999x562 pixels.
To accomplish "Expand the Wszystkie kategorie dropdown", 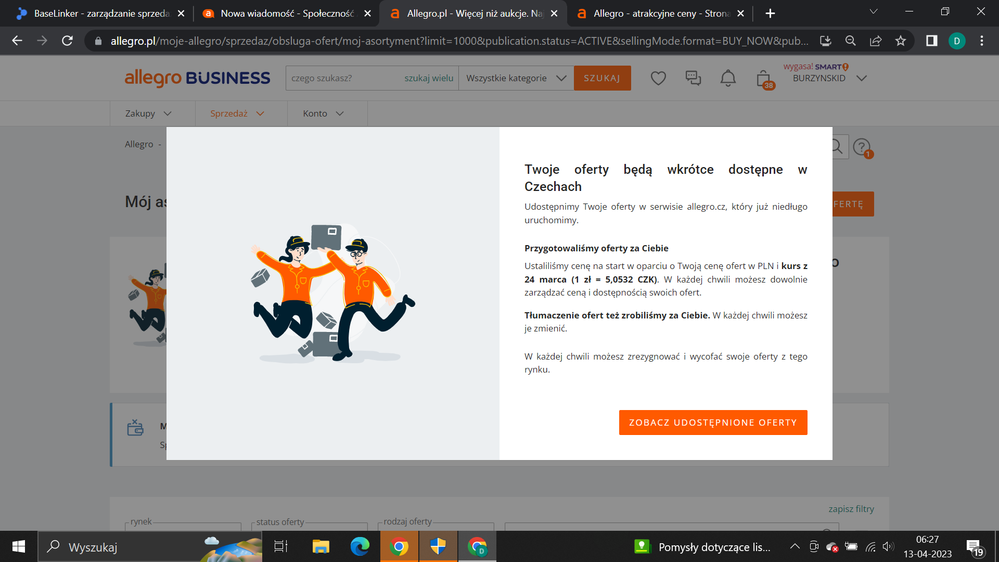I will pos(516,78).
